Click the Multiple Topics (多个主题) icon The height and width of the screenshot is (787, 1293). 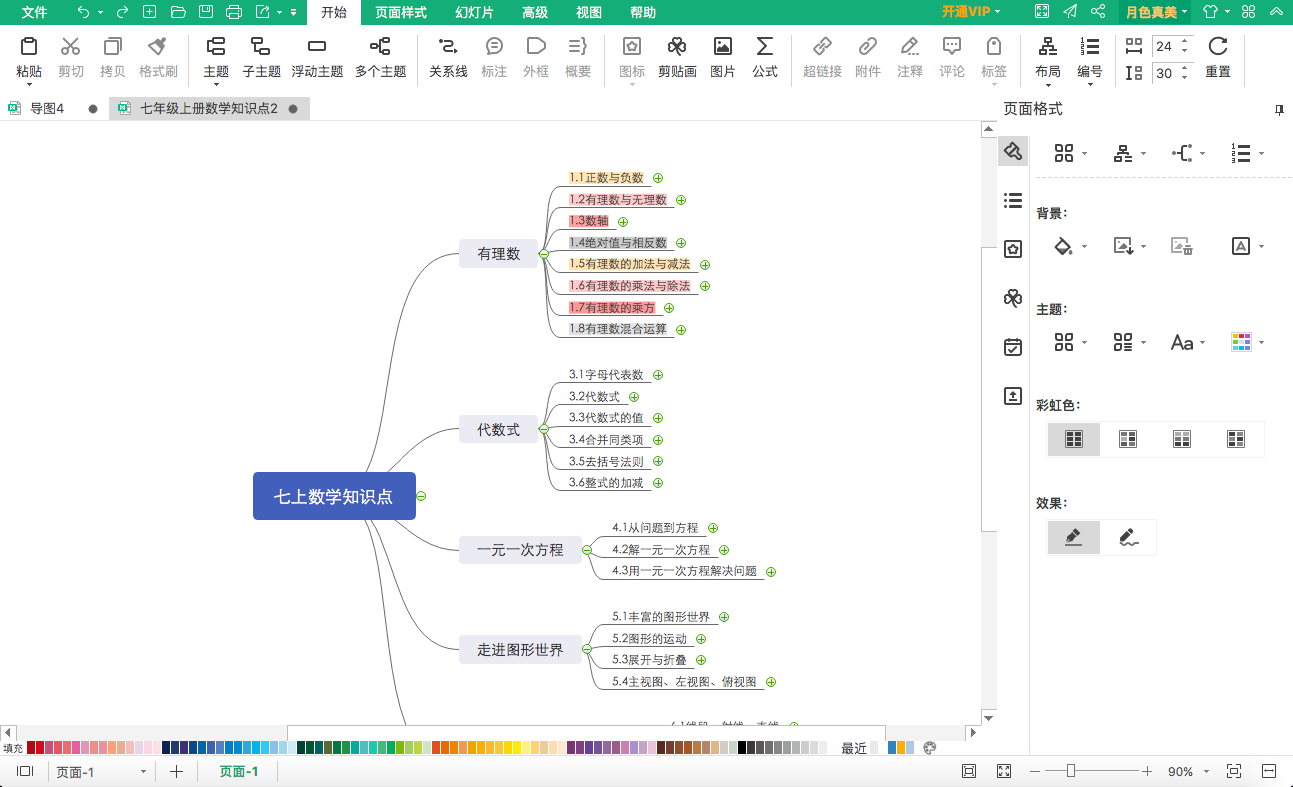pos(380,46)
